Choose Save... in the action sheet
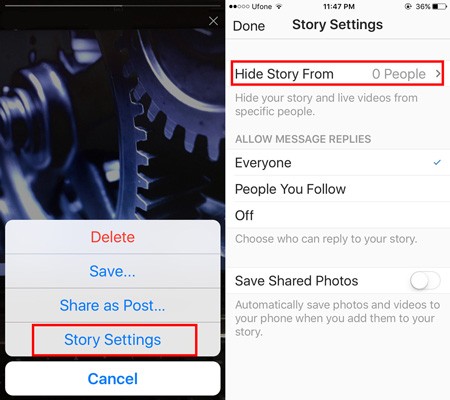The image size is (450, 400). coord(113,271)
